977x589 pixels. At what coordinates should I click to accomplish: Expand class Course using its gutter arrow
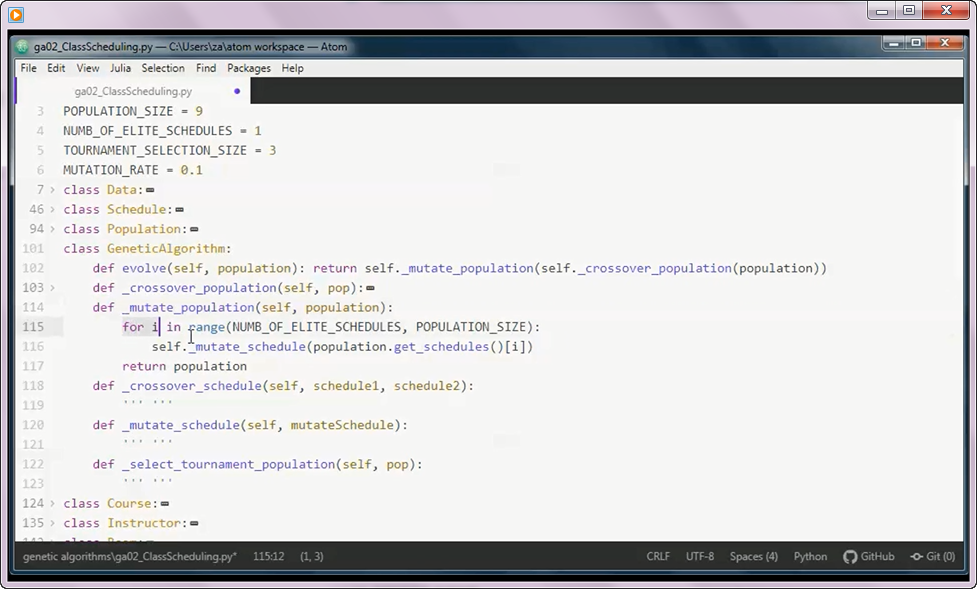point(51,503)
